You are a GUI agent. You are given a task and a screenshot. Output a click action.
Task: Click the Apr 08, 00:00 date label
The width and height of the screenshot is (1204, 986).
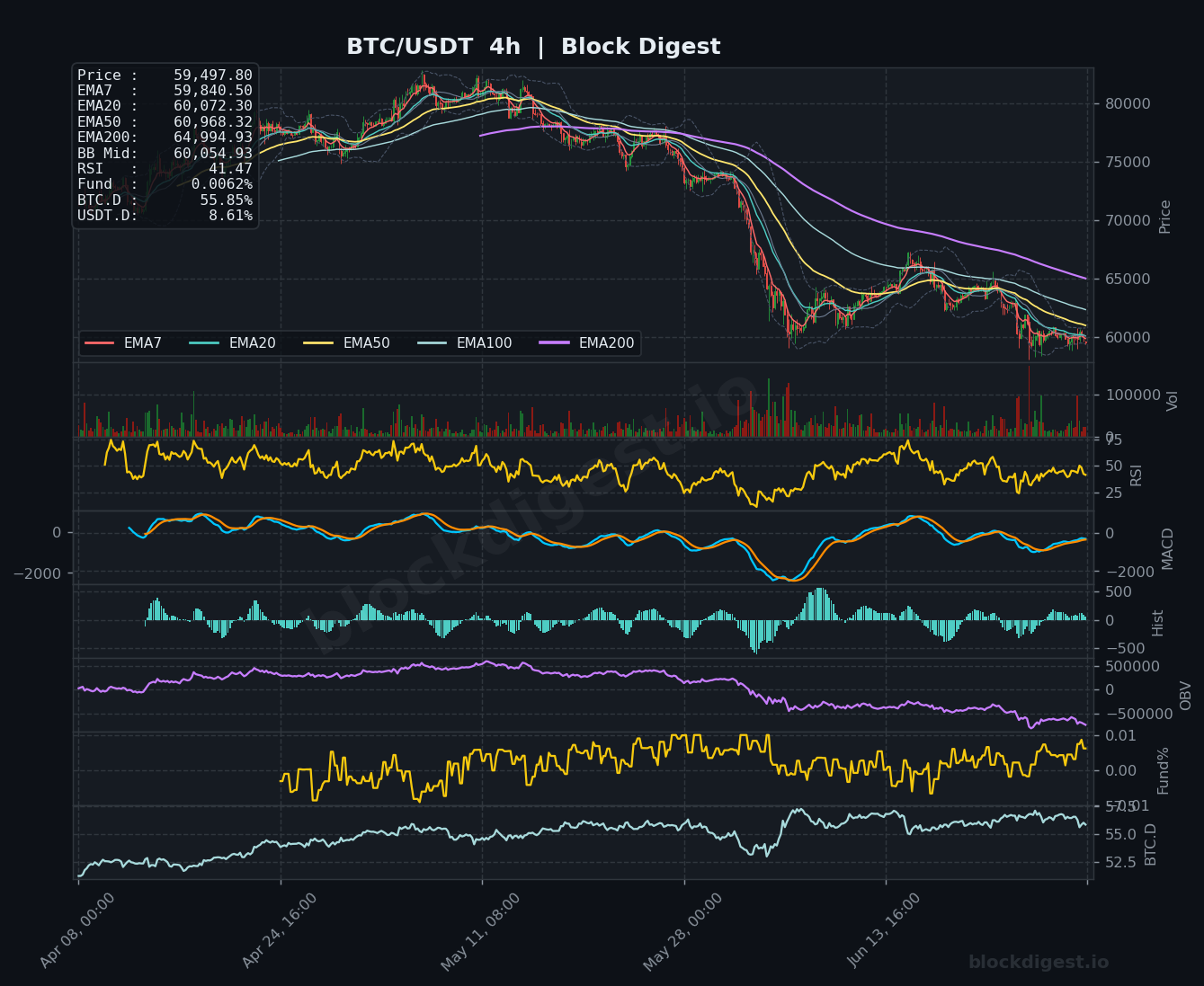pos(78,930)
